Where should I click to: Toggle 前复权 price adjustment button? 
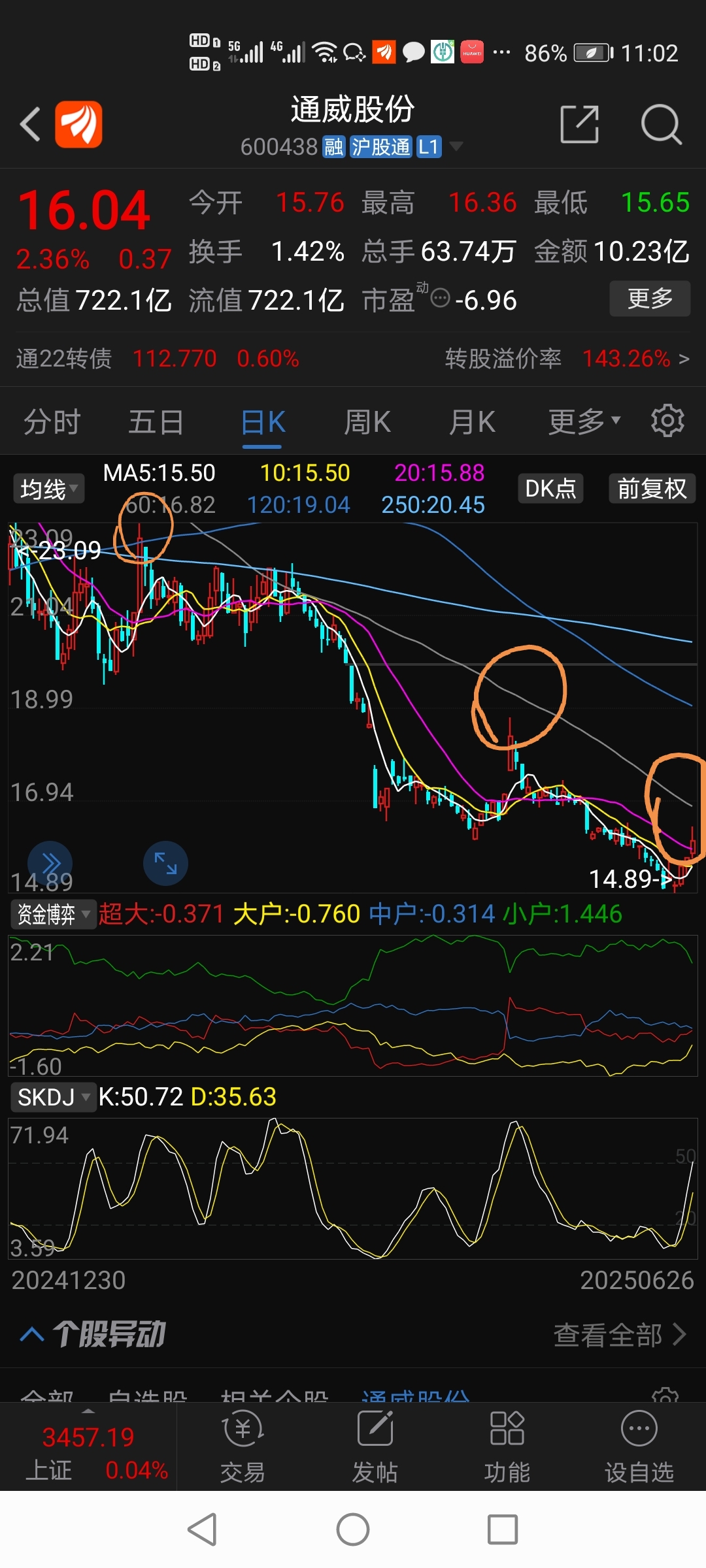click(x=652, y=489)
